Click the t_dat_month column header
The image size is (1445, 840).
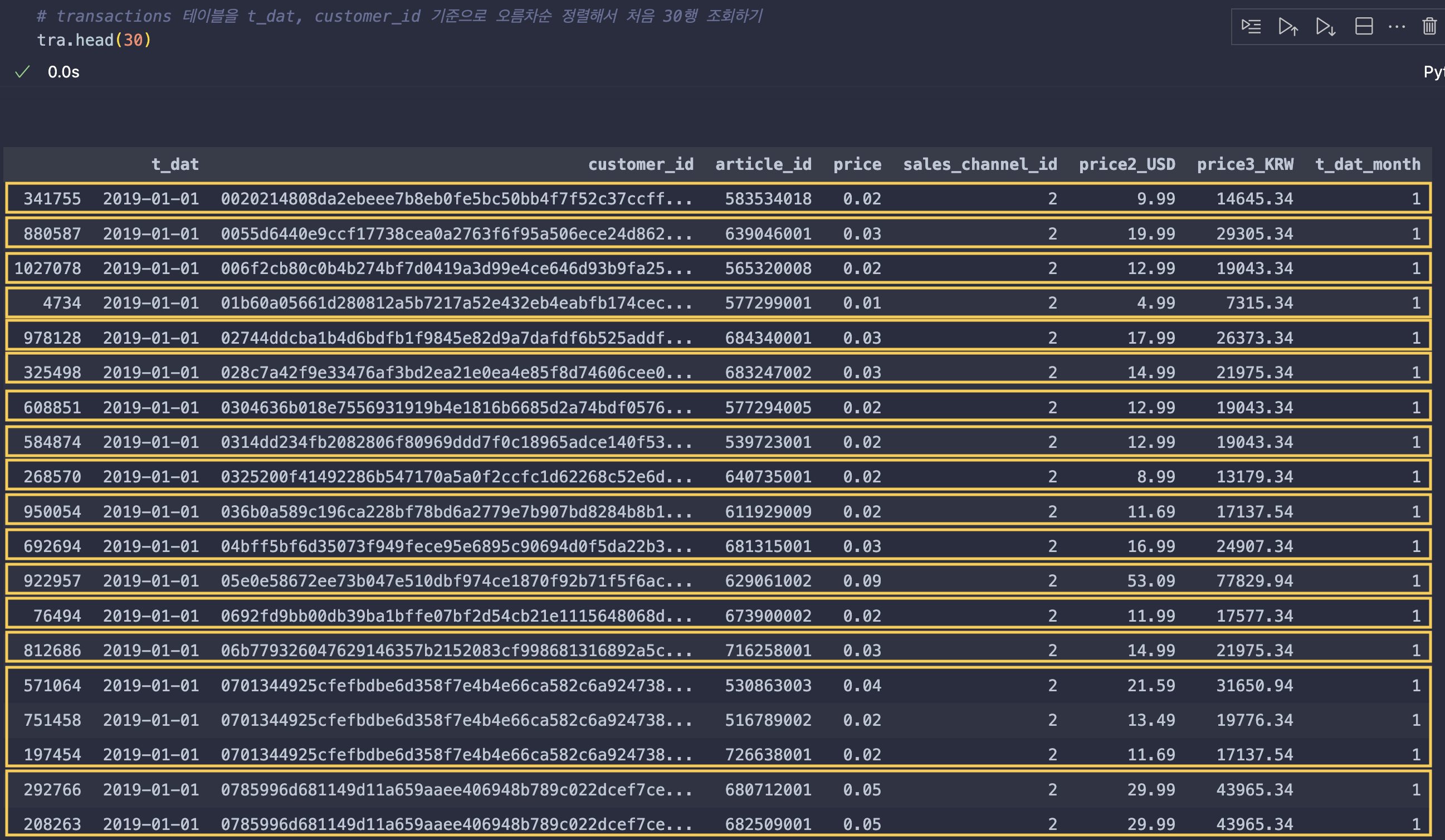[1368, 164]
